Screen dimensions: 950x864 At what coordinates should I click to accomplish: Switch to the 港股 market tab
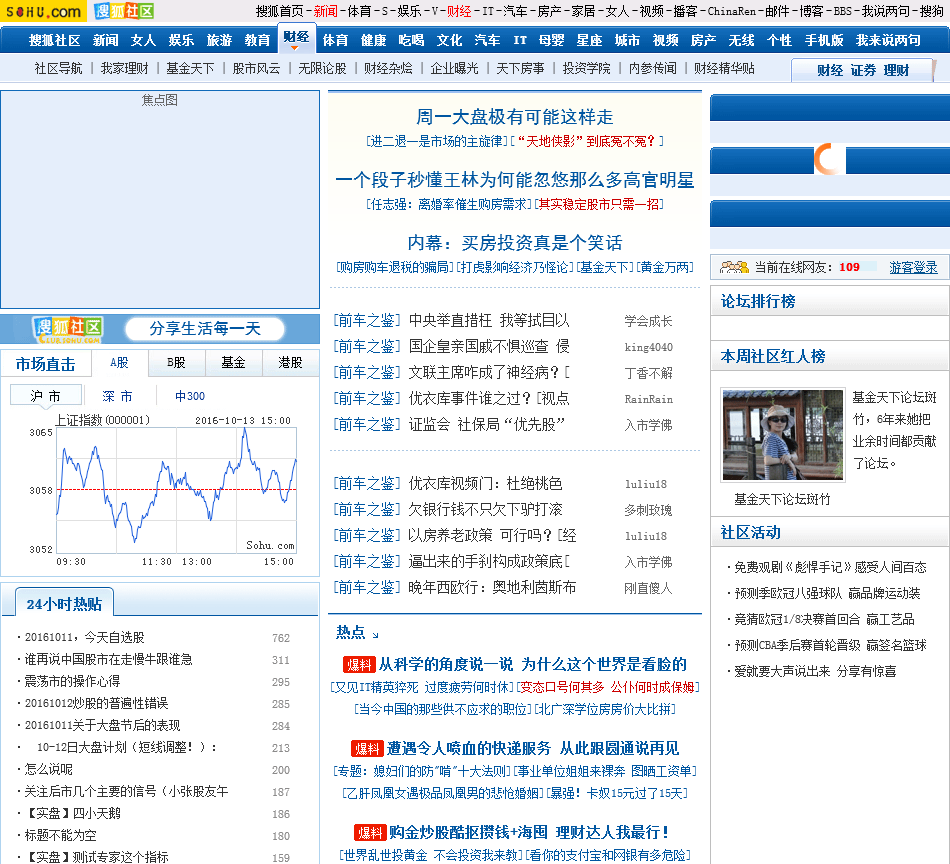[290, 363]
